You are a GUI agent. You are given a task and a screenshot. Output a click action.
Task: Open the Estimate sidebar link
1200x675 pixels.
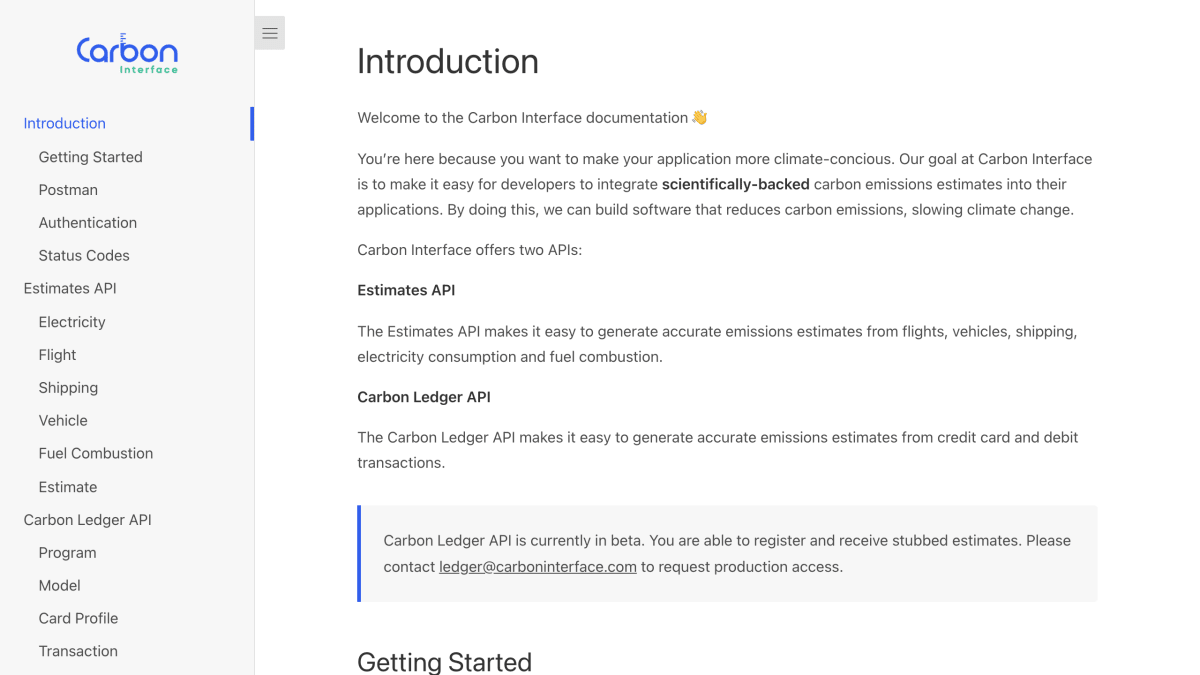68,487
